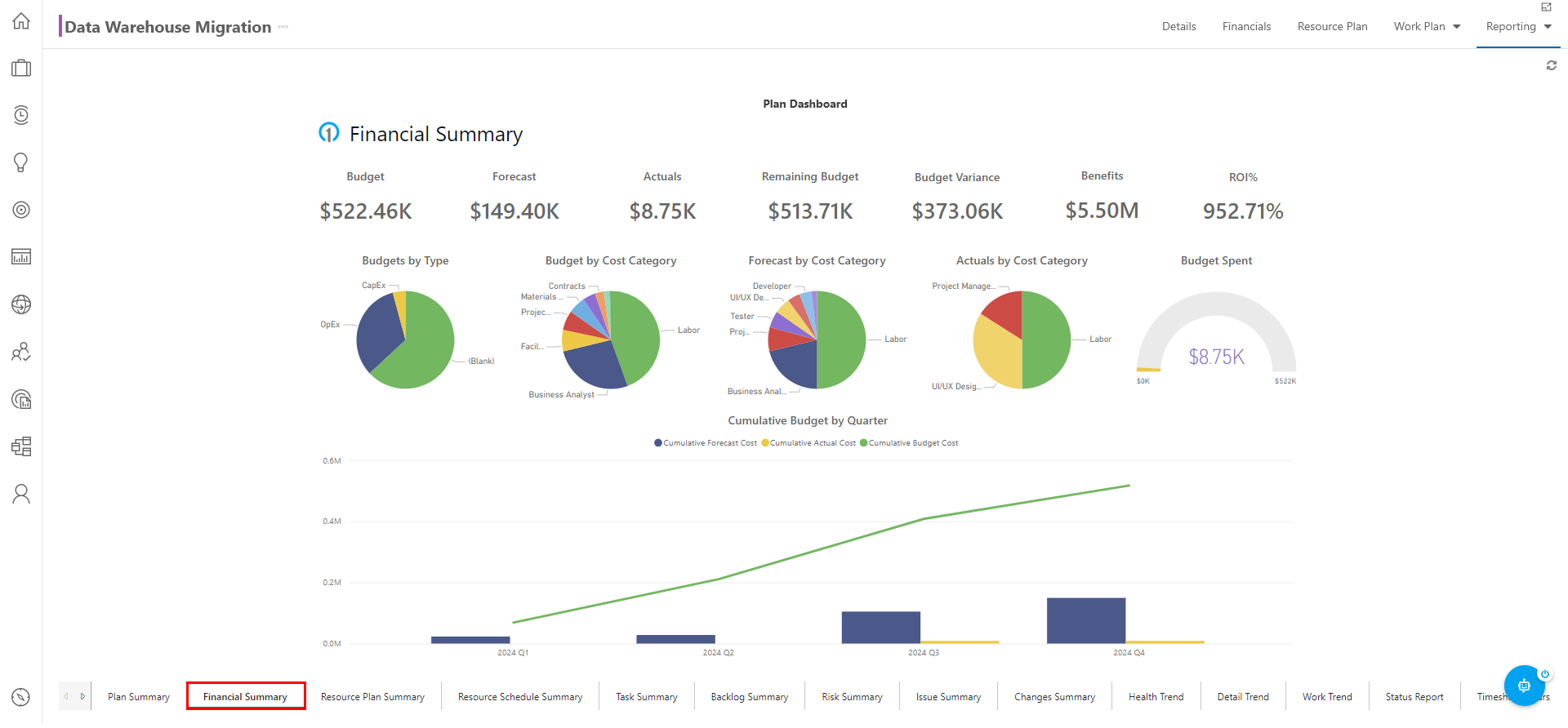This screenshot has height=728, width=1568.
Task: Open report in new window icon
Action: pos(1546,7)
